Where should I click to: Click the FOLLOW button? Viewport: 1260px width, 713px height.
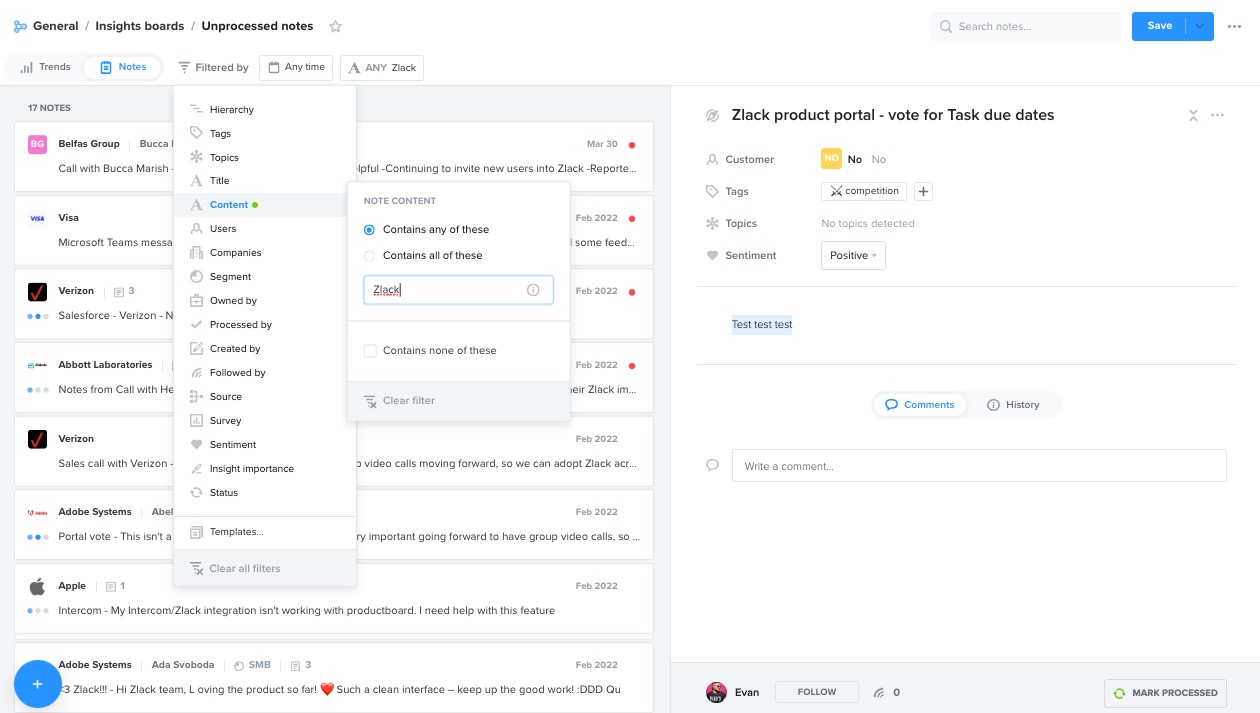pos(817,692)
